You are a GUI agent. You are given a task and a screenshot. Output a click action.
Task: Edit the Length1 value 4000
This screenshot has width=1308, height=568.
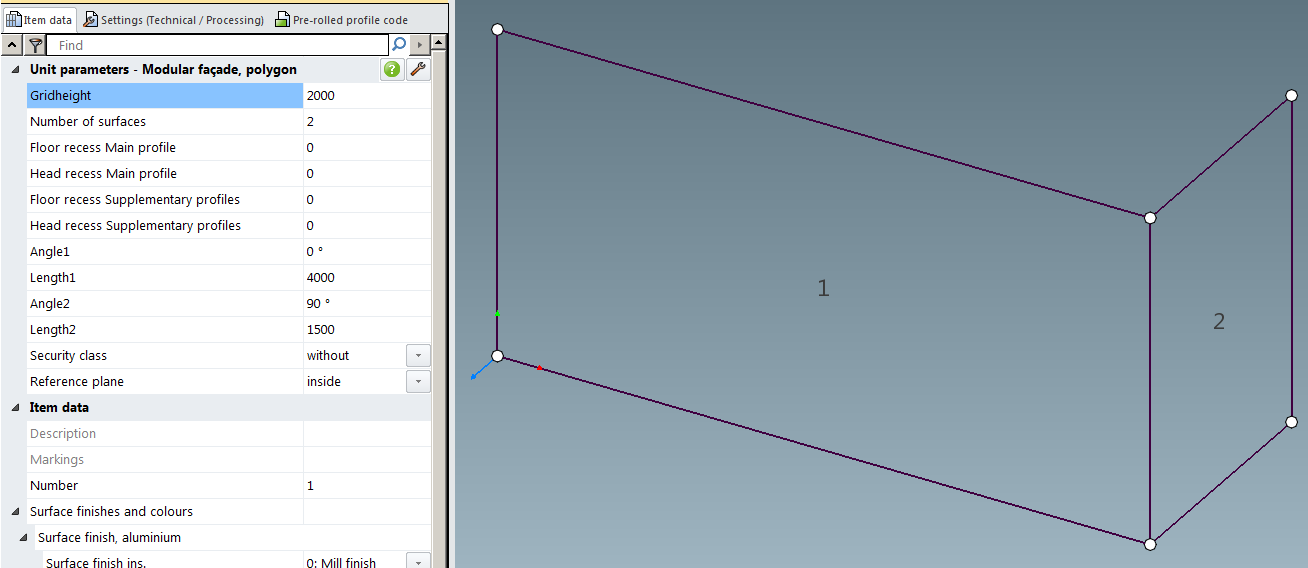tap(366, 278)
